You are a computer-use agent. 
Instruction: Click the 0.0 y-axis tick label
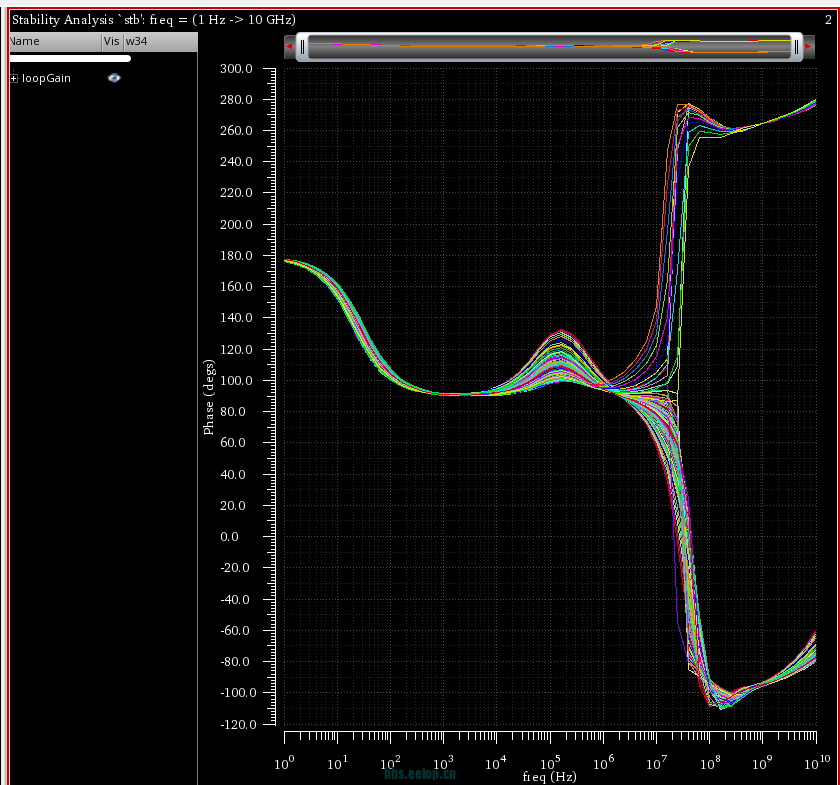229,536
